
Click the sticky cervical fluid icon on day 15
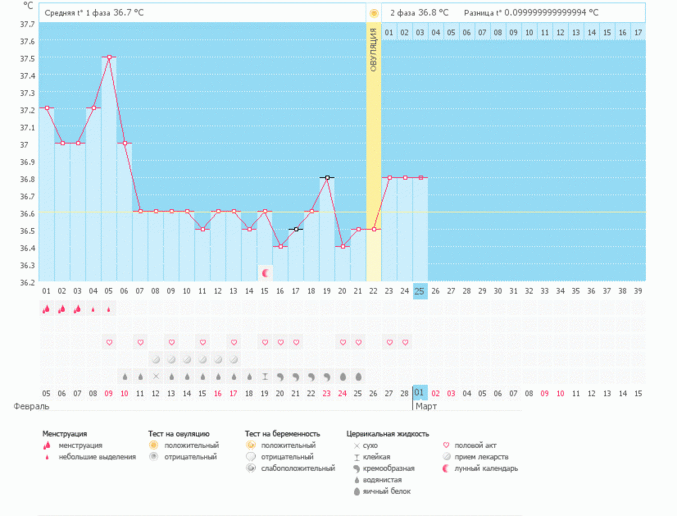(265, 377)
